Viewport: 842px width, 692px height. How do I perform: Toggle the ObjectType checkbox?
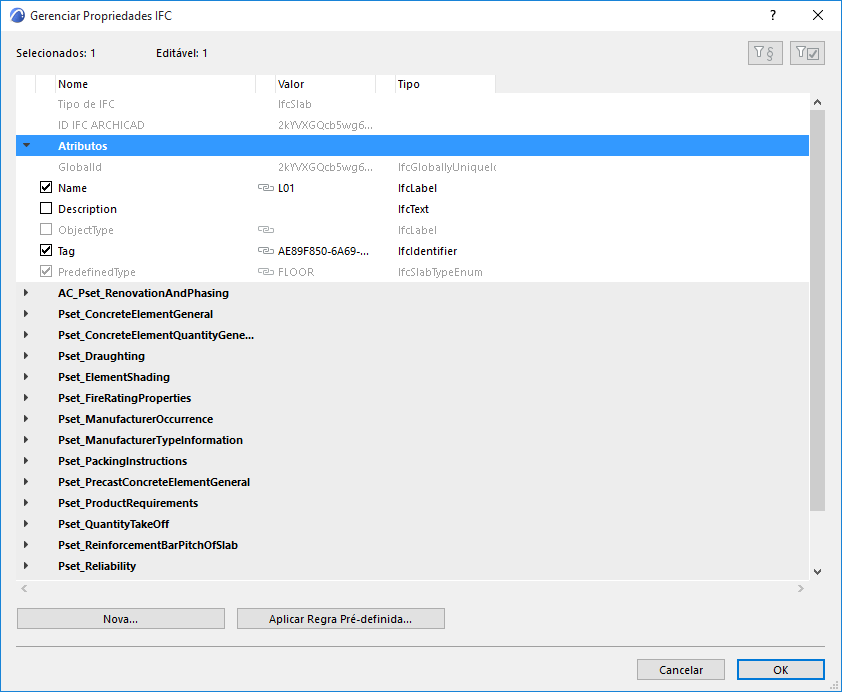pyautogui.click(x=46, y=229)
